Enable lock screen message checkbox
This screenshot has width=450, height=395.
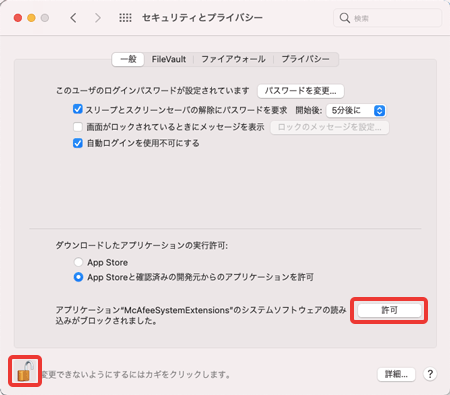78,127
